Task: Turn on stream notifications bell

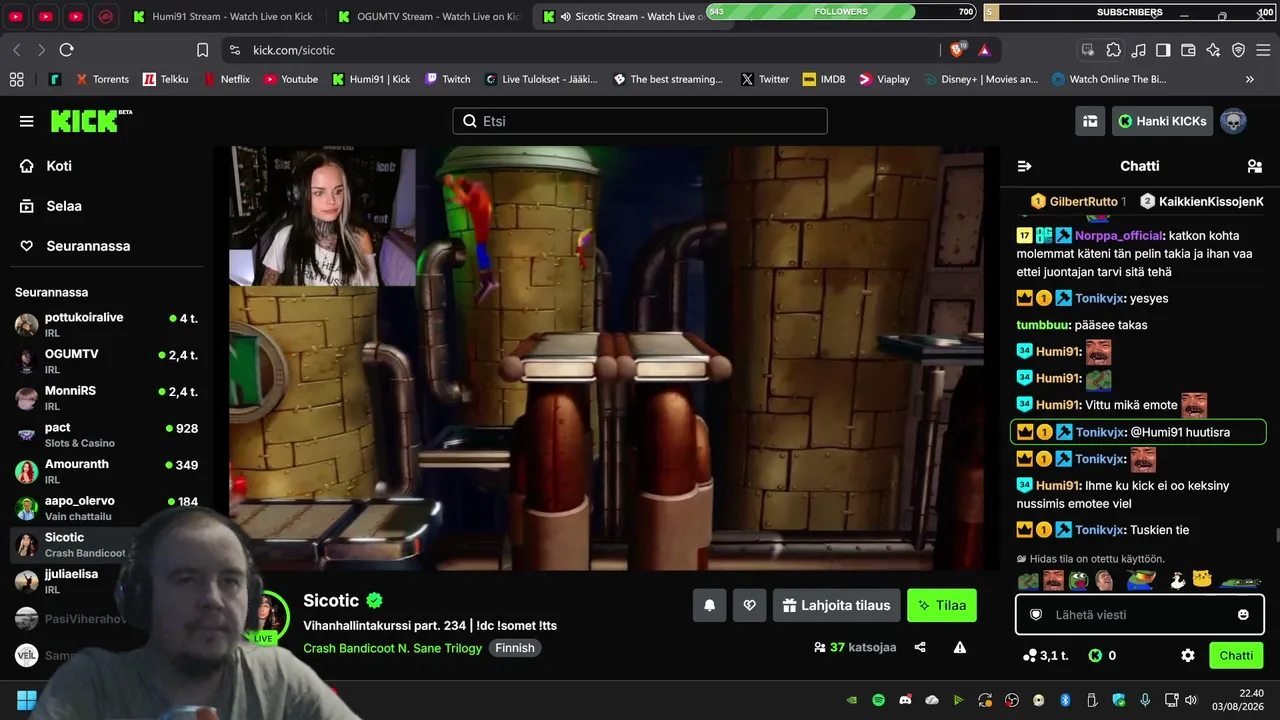Action: 710,605
